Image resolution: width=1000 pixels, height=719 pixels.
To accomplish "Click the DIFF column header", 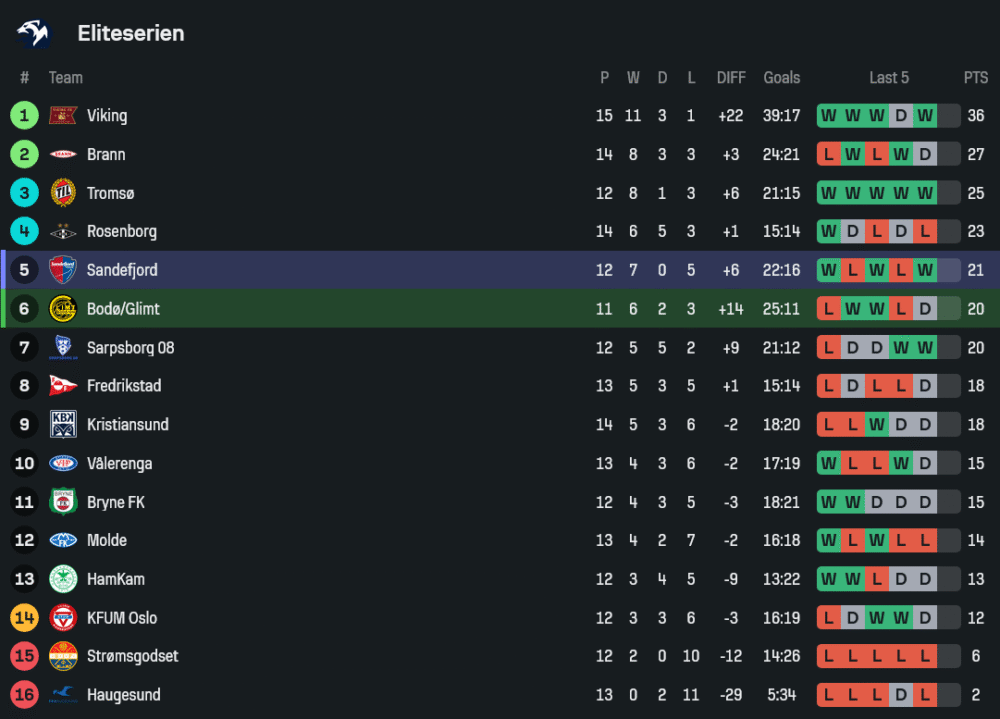I will 731,78.
